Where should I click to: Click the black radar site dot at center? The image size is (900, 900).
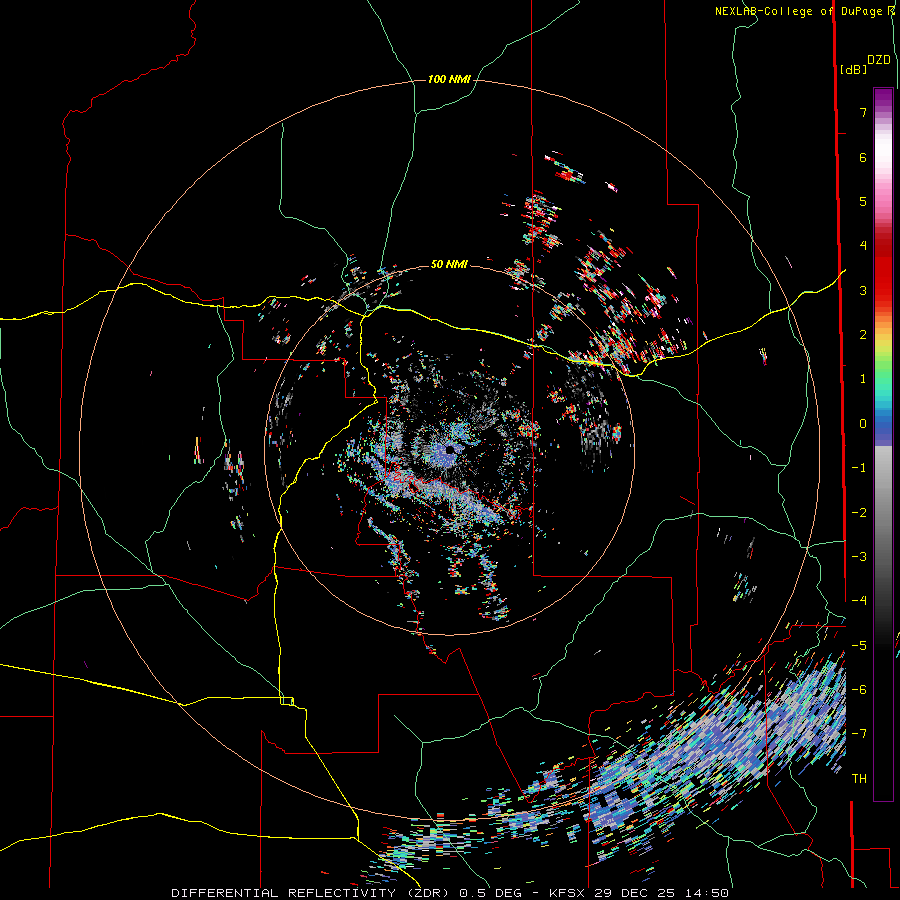[450, 450]
